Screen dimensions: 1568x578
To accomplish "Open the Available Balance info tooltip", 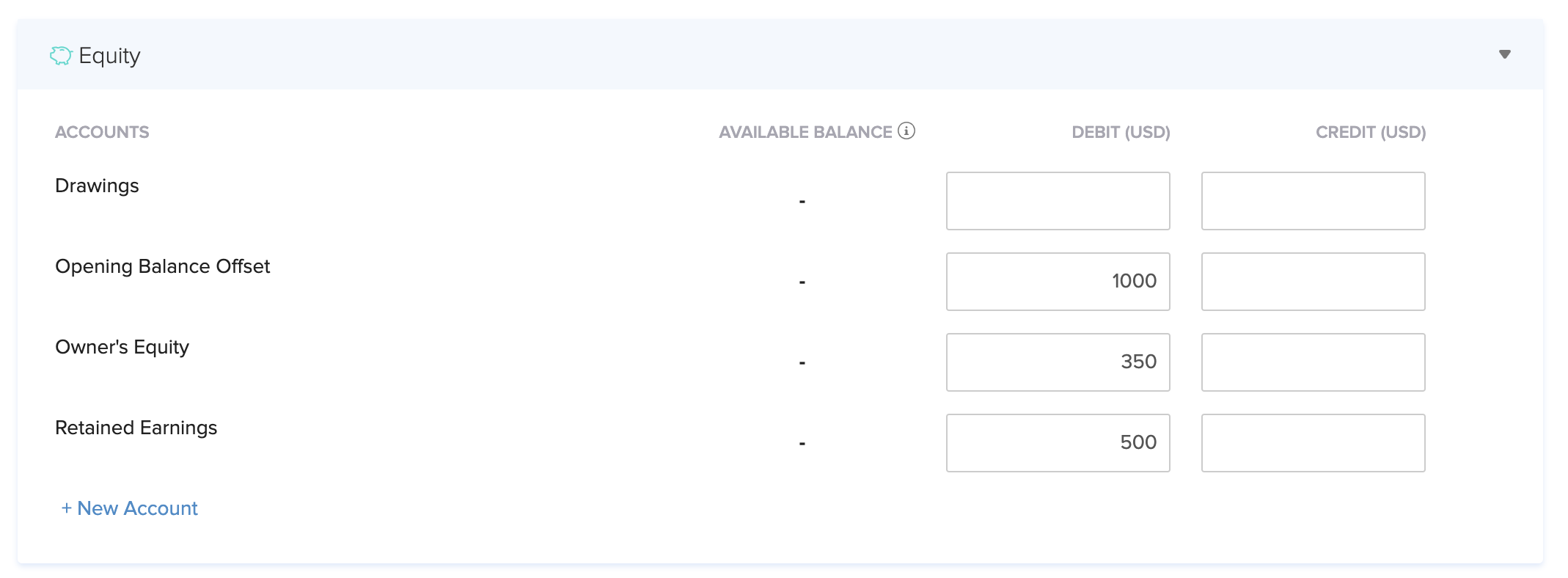I will click(907, 131).
